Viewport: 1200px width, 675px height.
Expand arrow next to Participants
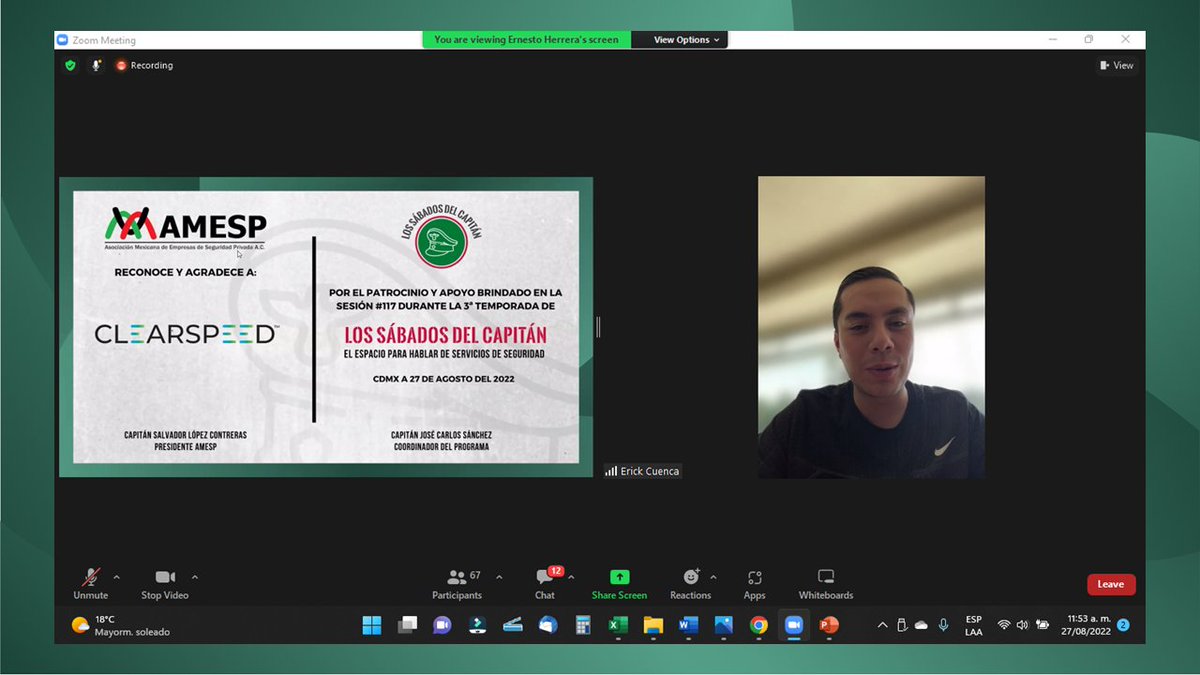click(499, 577)
